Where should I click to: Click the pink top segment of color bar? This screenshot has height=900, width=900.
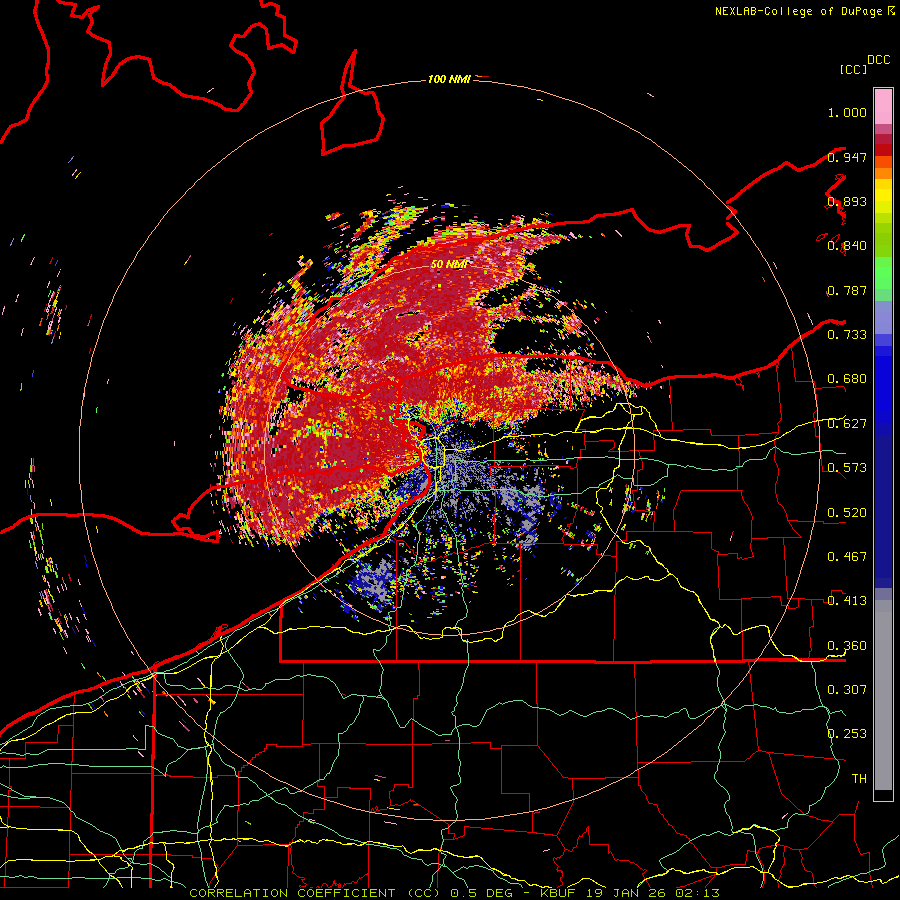coord(883,107)
